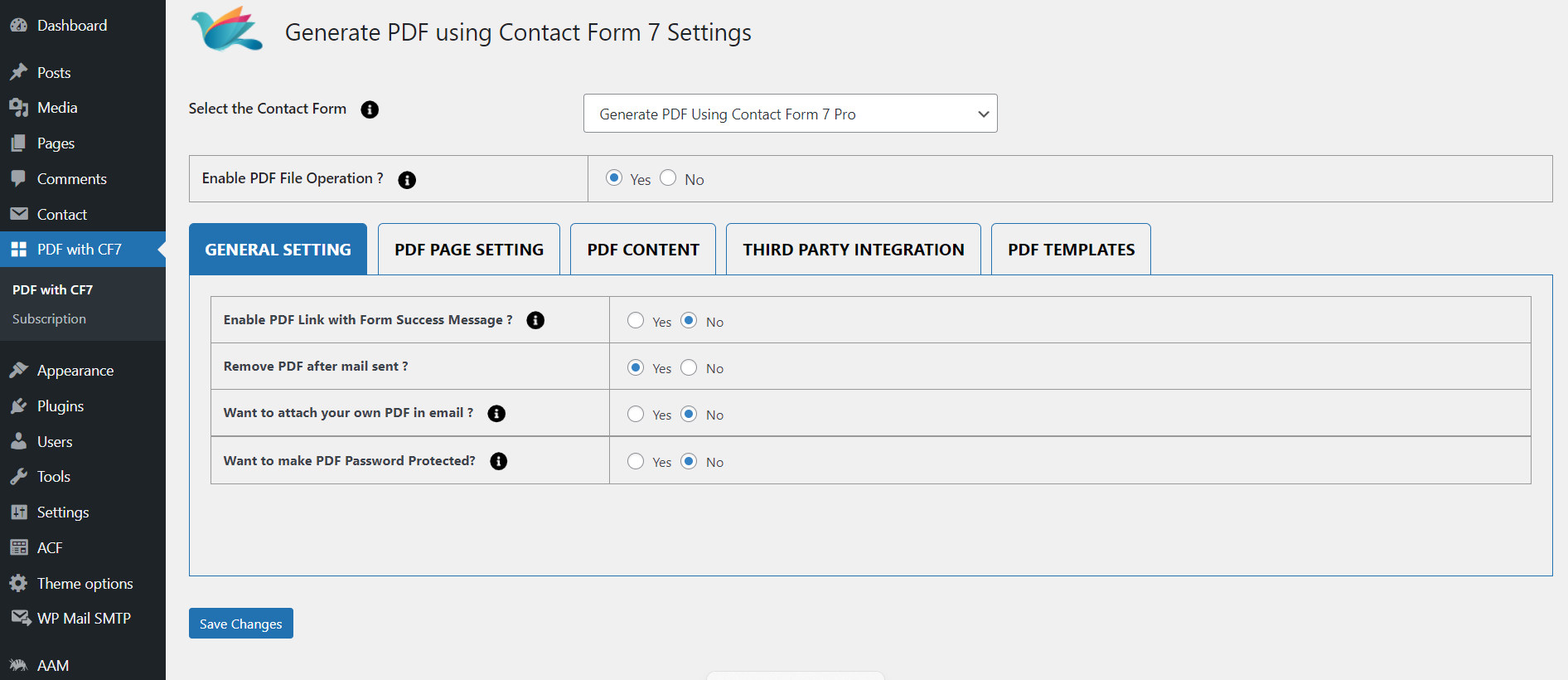
Task: Select No for Remove PDF after mail sent
Action: (689, 367)
